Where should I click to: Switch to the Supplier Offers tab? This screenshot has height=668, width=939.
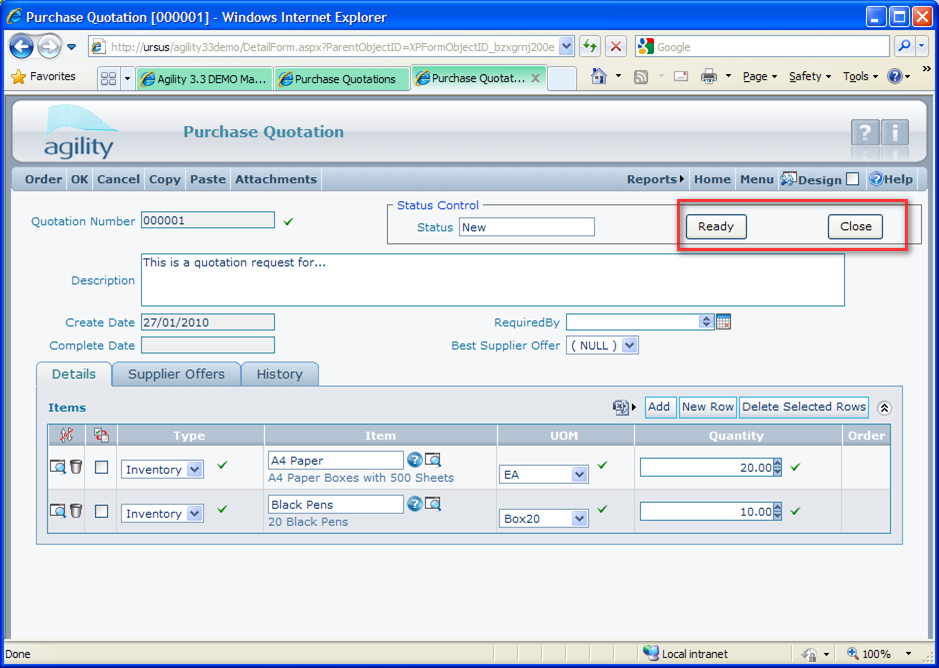tap(176, 374)
